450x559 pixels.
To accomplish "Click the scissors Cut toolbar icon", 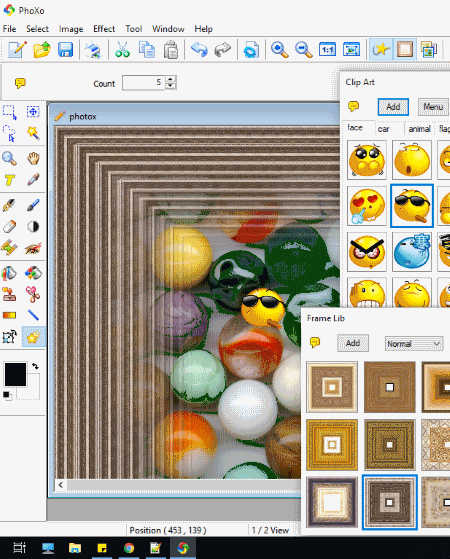I will tap(122, 50).
